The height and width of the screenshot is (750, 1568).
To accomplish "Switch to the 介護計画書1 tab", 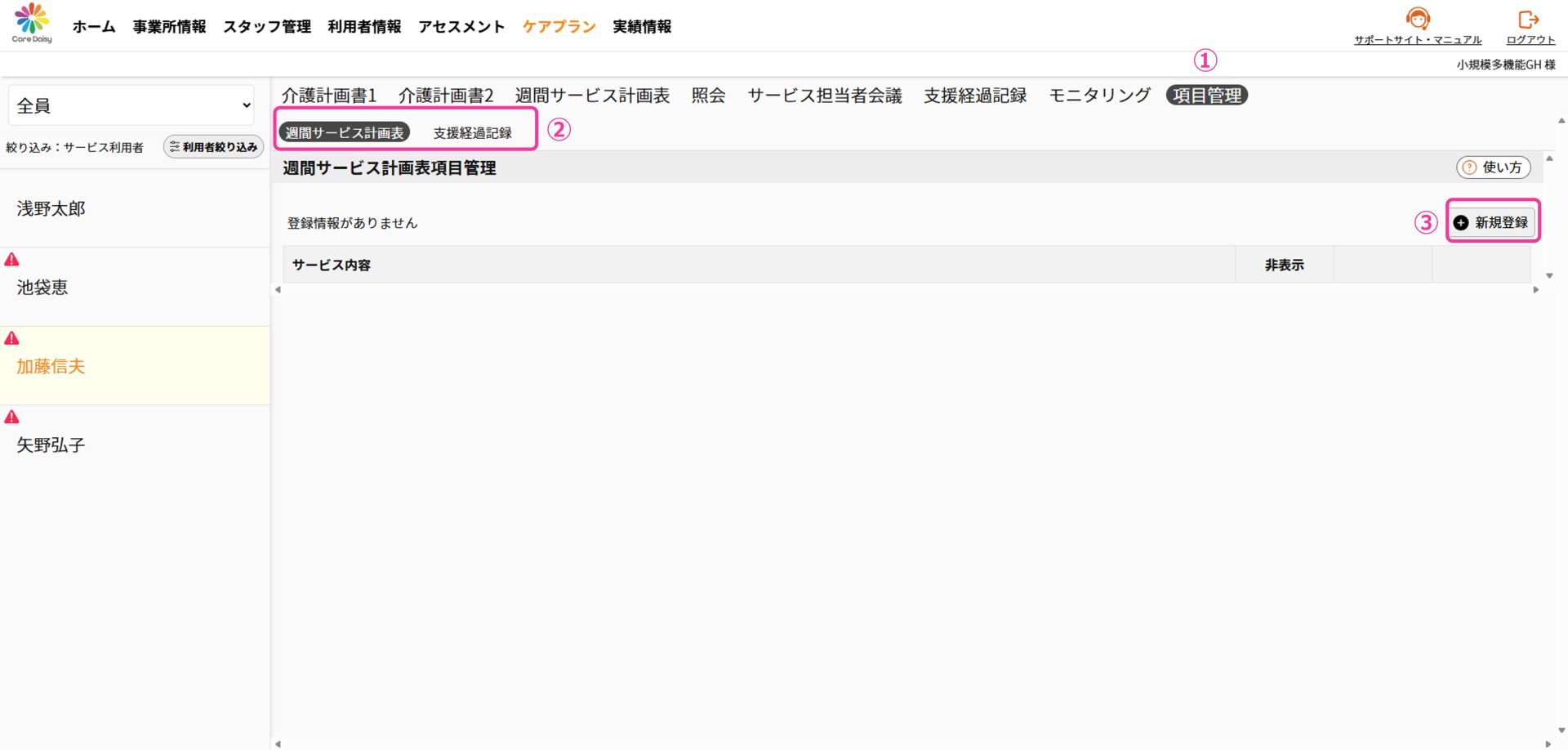I will (x=328, y=96).
